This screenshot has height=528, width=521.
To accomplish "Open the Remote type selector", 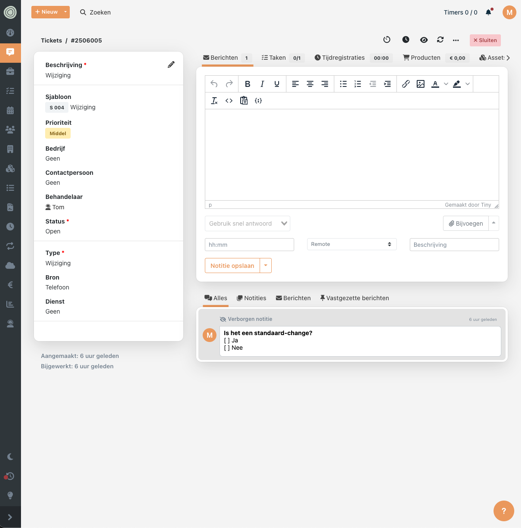I will pyautogui.click(x=351, y=244).
